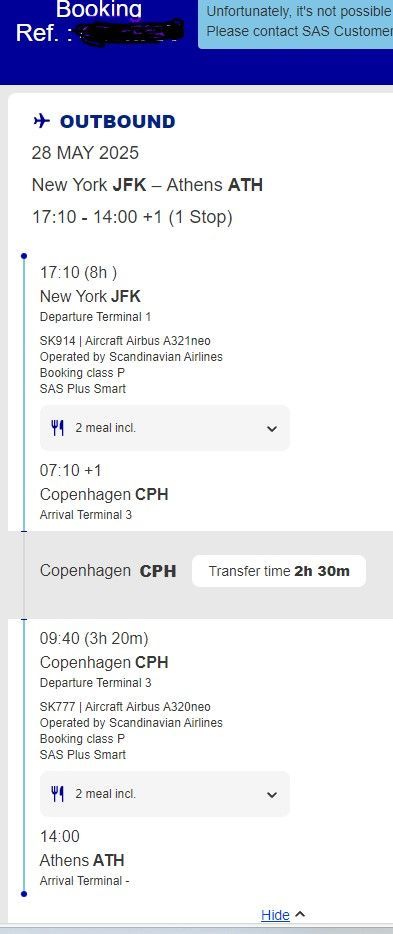Click the 28 MAY 2025 date text

coord(85,153)
